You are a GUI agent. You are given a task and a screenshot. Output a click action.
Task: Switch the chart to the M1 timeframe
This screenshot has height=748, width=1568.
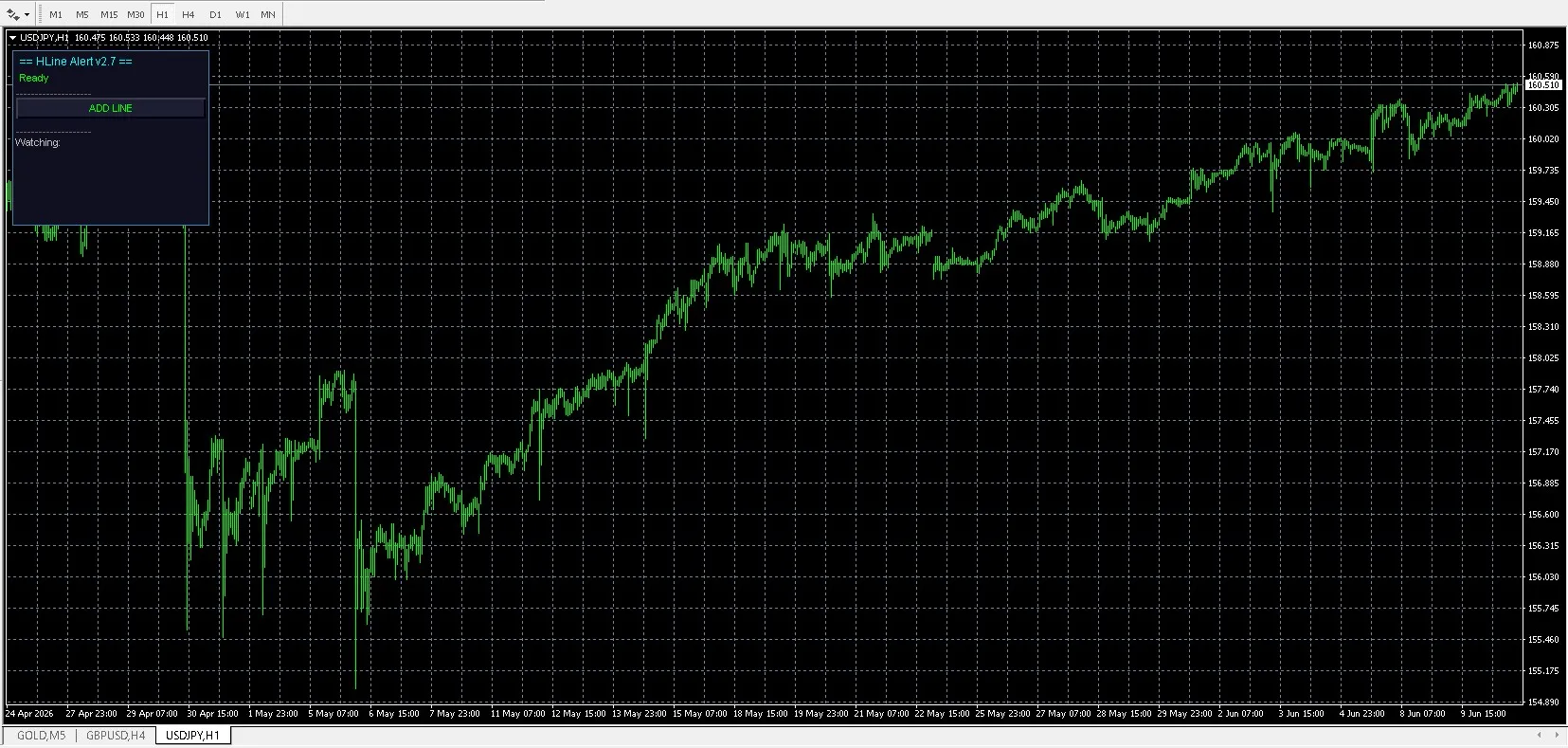[56, 14]
